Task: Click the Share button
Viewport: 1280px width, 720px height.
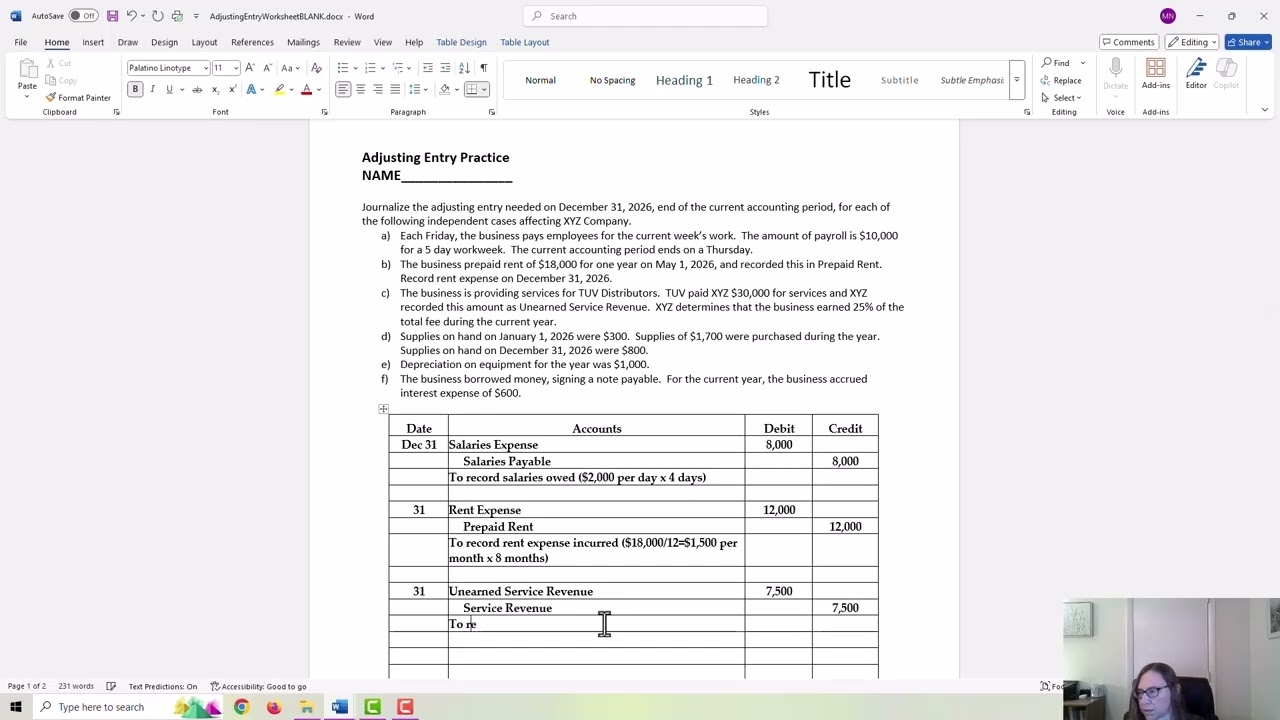Action: click(x=1248, y=42)
